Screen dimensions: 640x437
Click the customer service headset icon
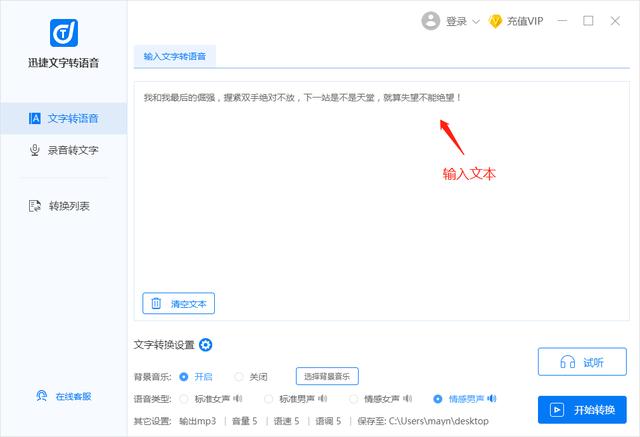42,396
